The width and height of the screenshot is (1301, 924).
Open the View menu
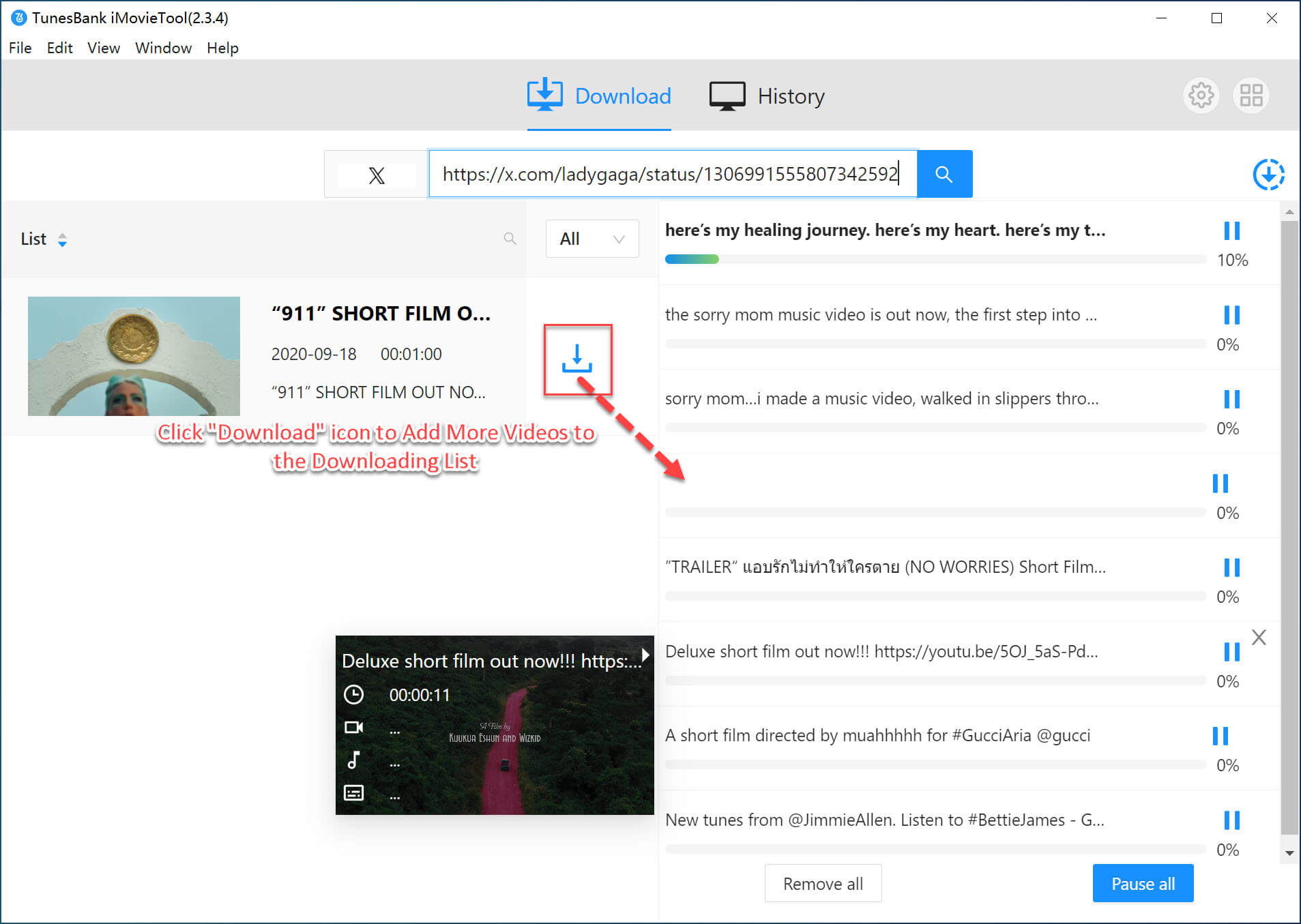click(104, 48)
